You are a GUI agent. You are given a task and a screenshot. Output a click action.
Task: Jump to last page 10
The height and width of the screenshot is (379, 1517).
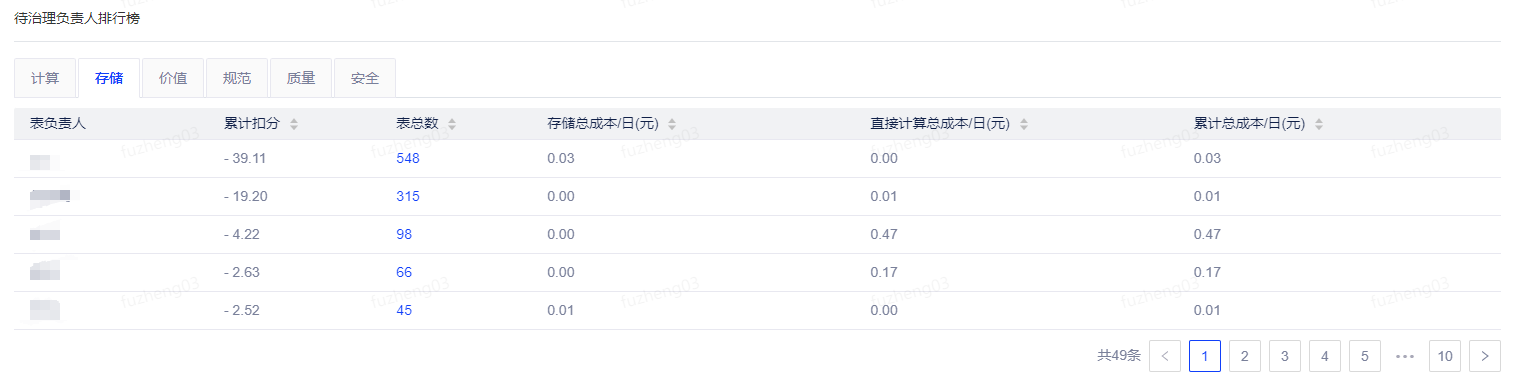[1445, 355]
